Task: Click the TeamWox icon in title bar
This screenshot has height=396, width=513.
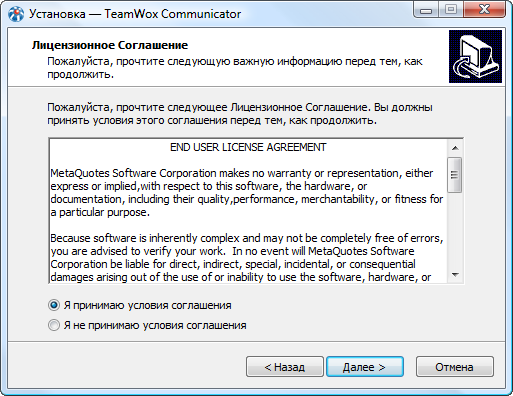Action: [x=16, y=14]
